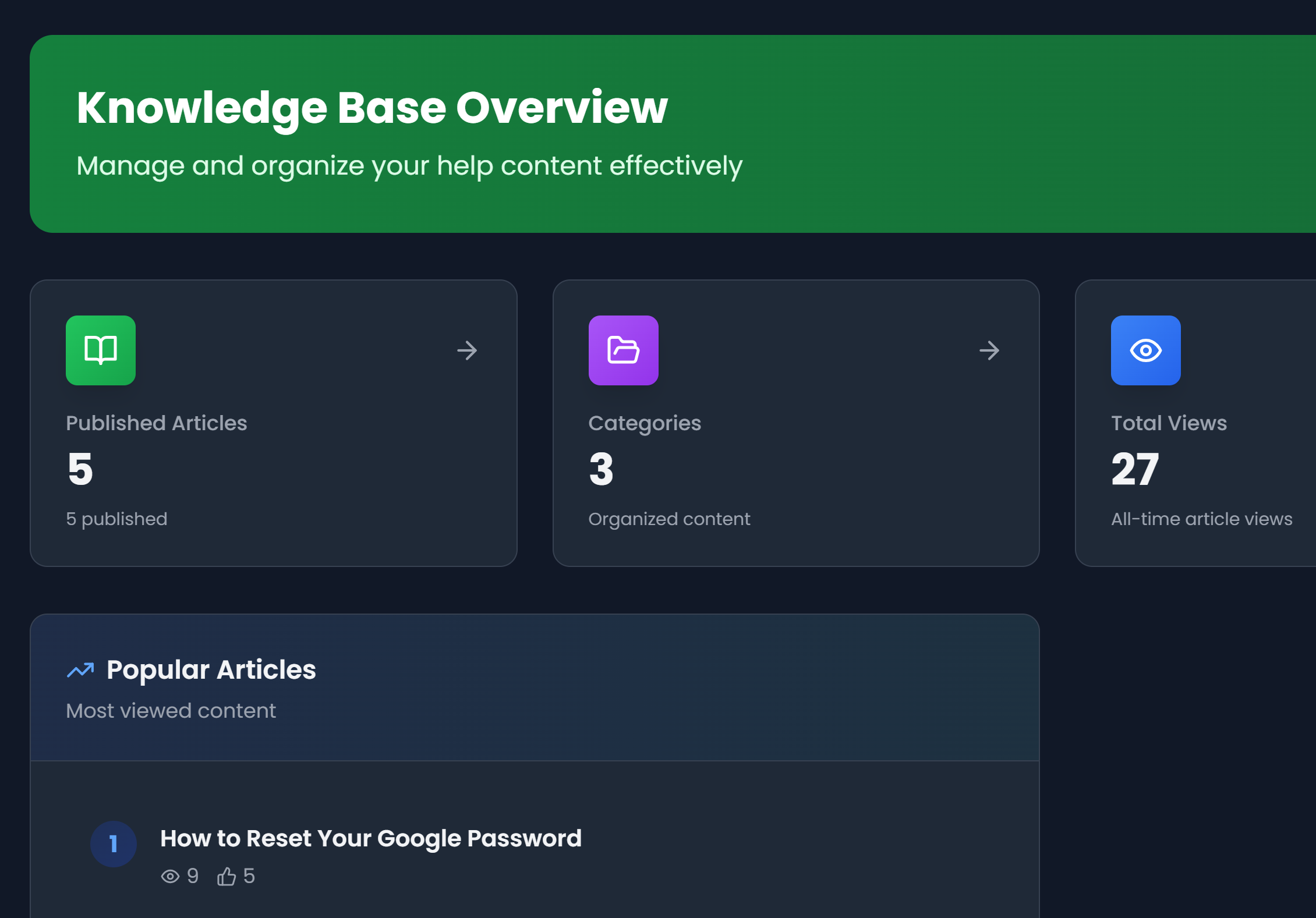This screenshot has height=918, width=1316.
Task: Click the open book icon on Published Articles card
Action: [100, 350]
